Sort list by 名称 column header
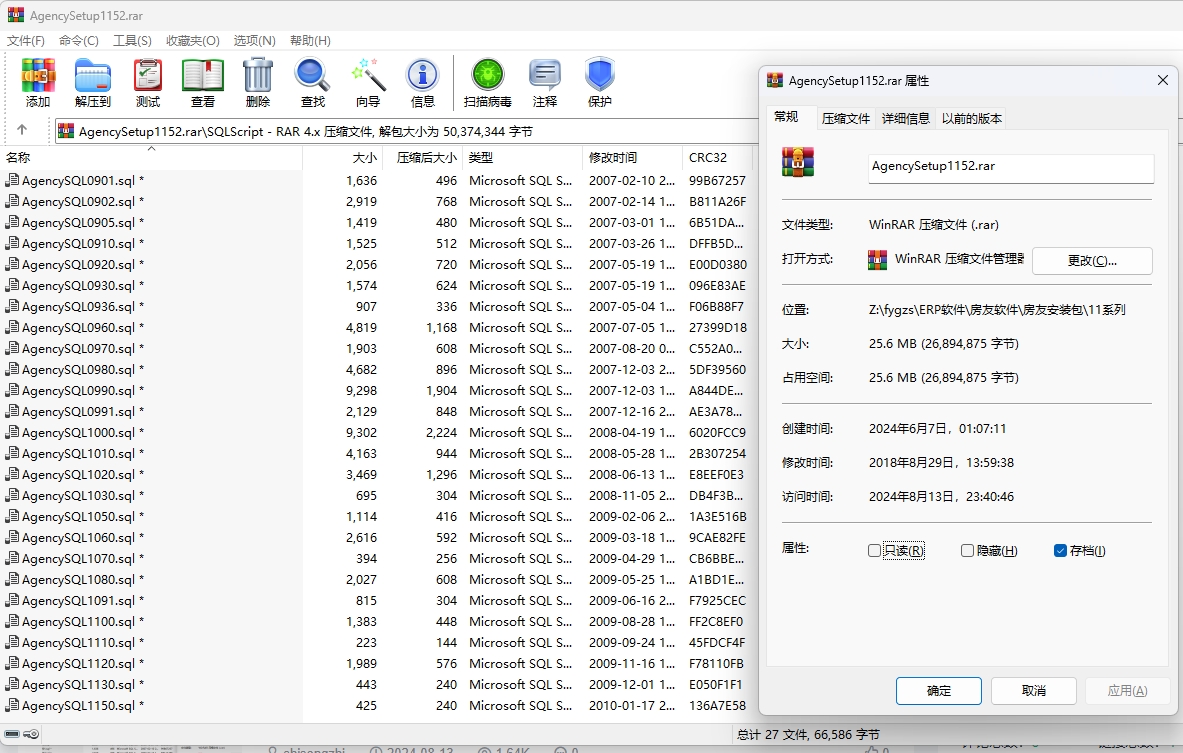 coord(19,158)
